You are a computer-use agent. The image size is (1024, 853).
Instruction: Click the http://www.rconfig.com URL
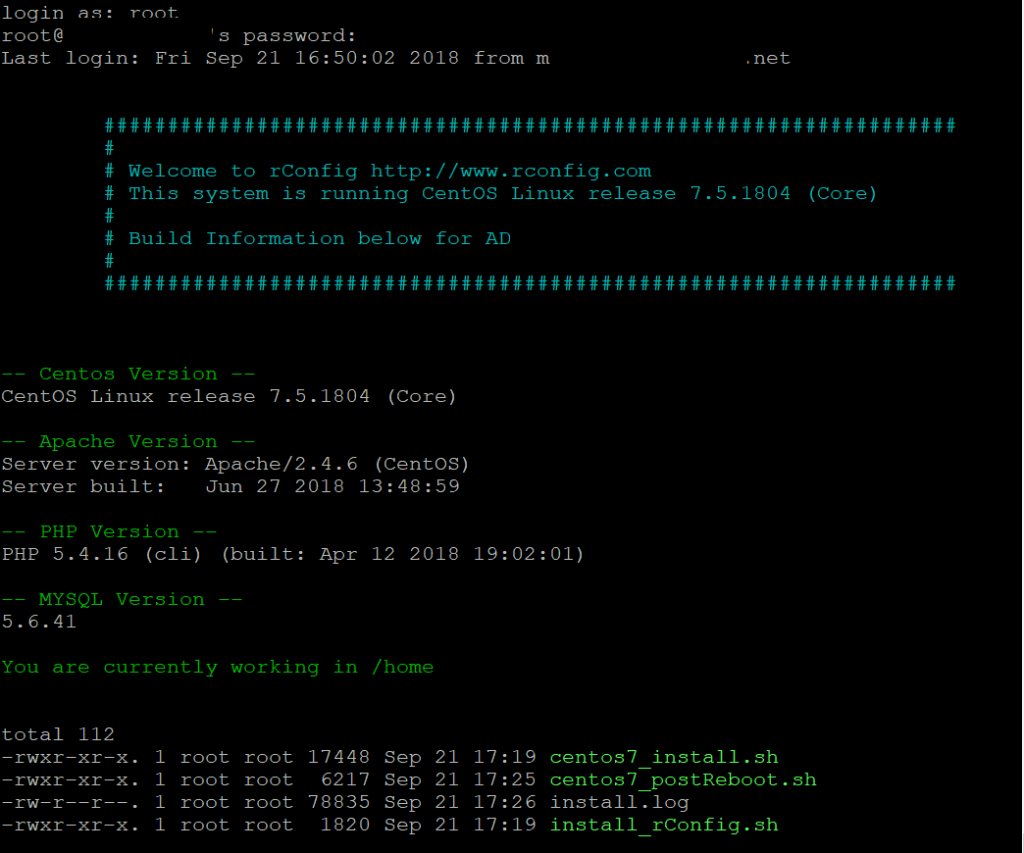[x=510, y=171]
